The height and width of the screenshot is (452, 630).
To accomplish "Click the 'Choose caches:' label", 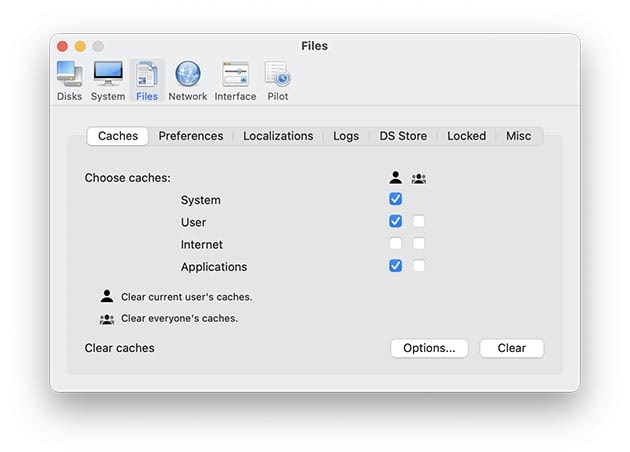I will [127, 178].
